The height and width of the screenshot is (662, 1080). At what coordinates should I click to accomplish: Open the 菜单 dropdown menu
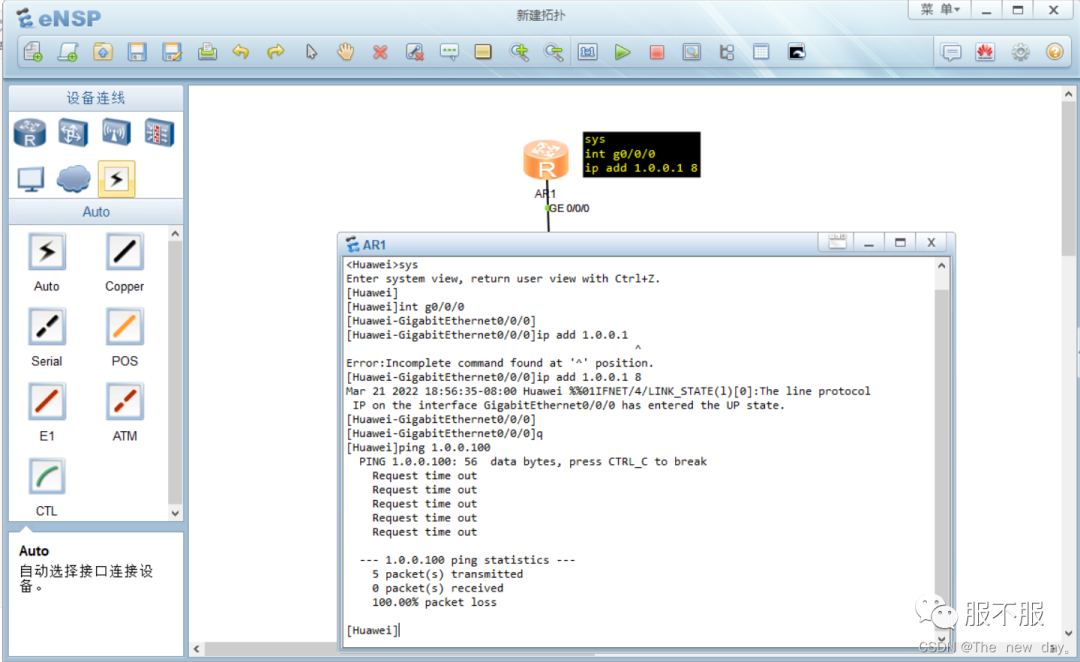click(x=940, y=10)
